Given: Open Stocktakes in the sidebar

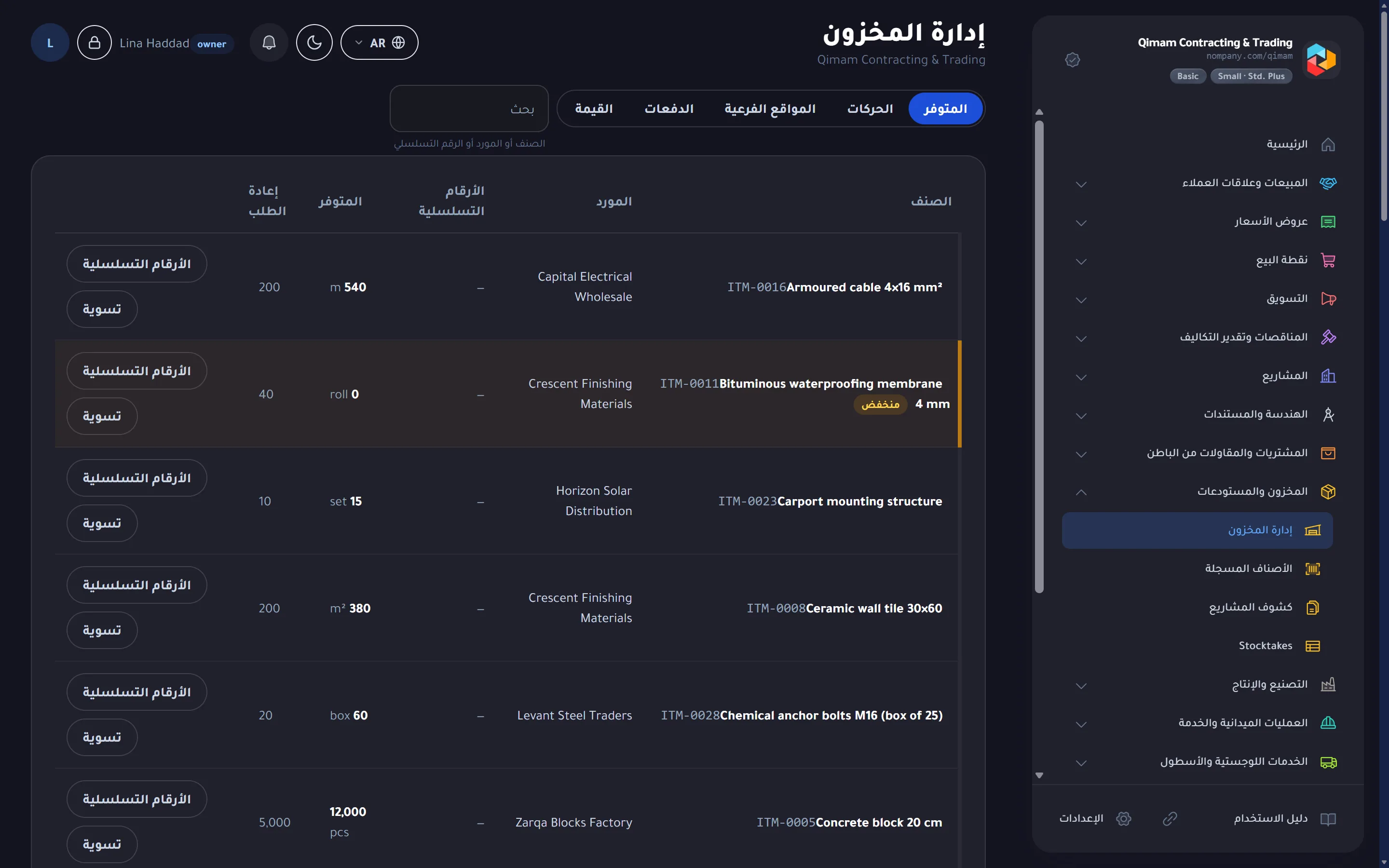Looking at the screenshot, I should pyautogui.click(x=1198, y=646).
